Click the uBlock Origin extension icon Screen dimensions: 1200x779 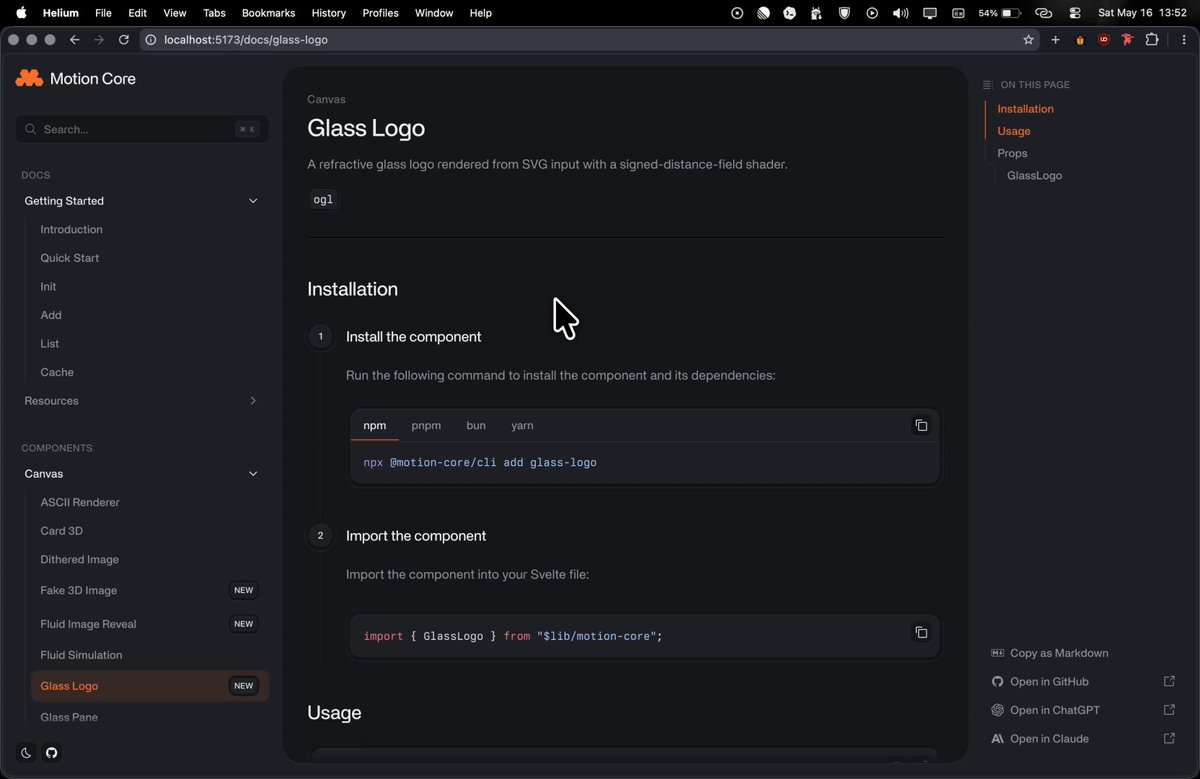(1104, 40)
